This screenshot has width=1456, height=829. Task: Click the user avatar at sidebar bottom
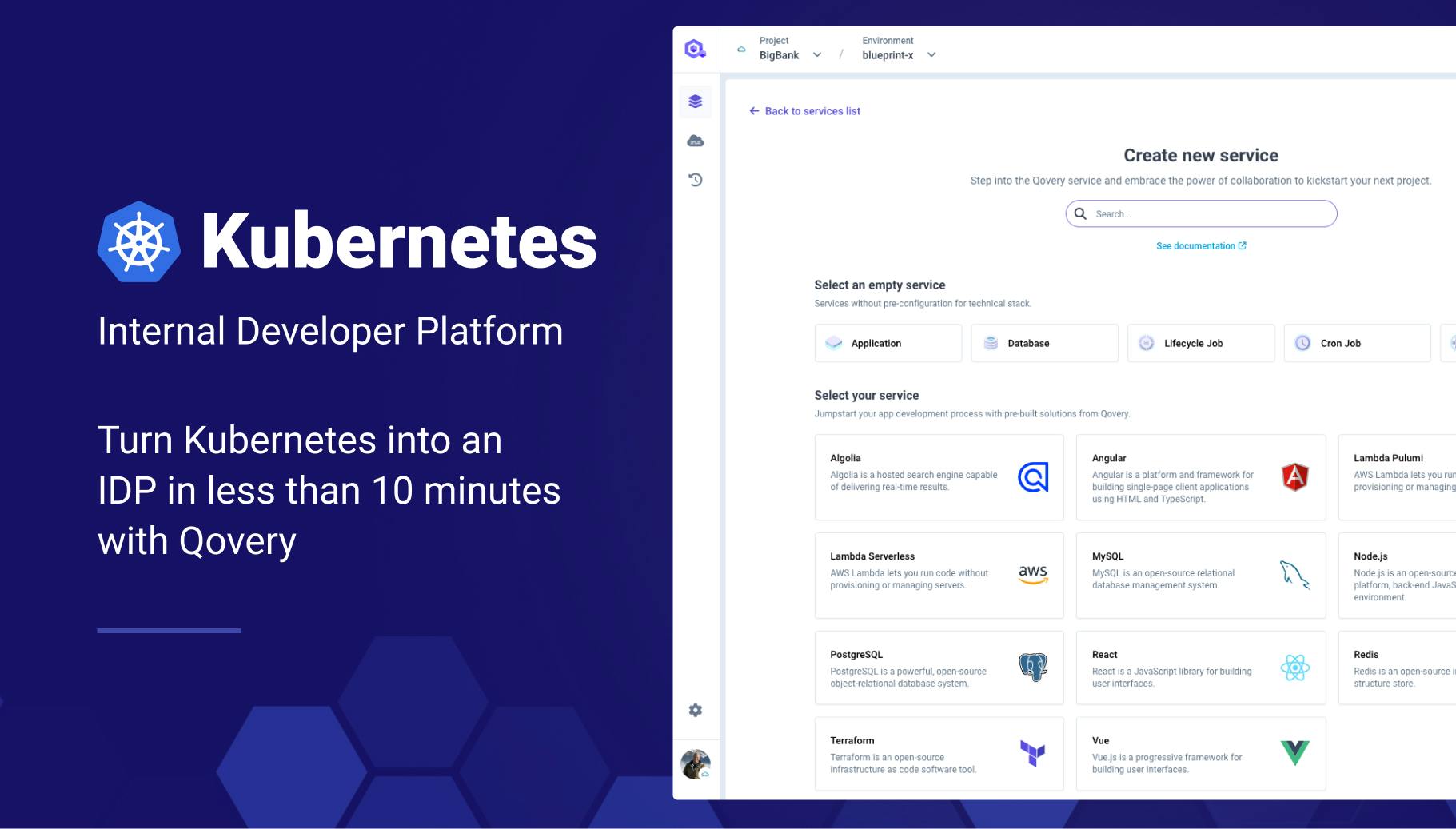click(x=695, y=763)
